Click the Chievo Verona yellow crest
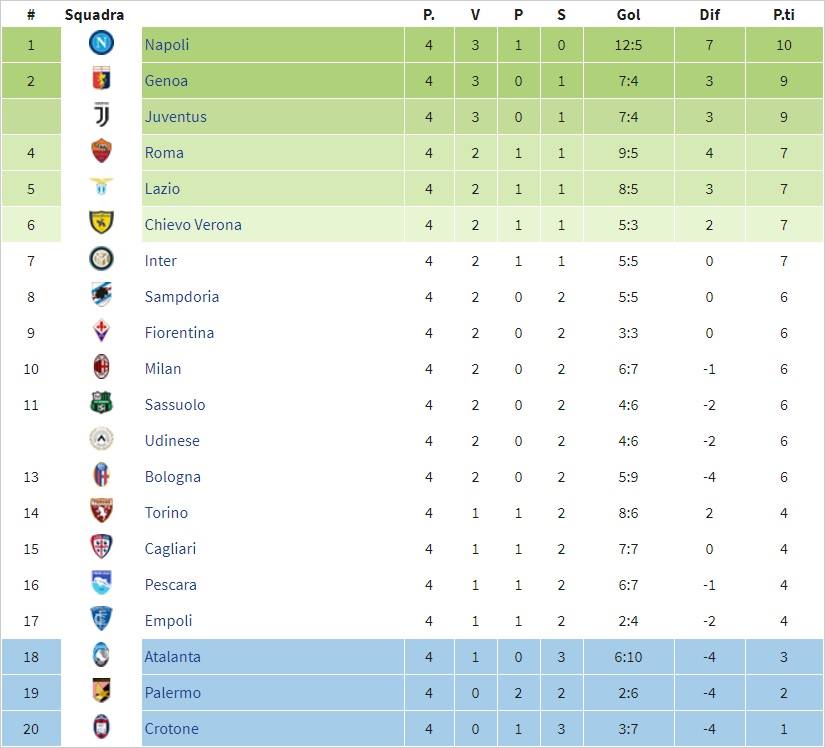The width and height of the screenshot is (825, 748). coord(101,224)
